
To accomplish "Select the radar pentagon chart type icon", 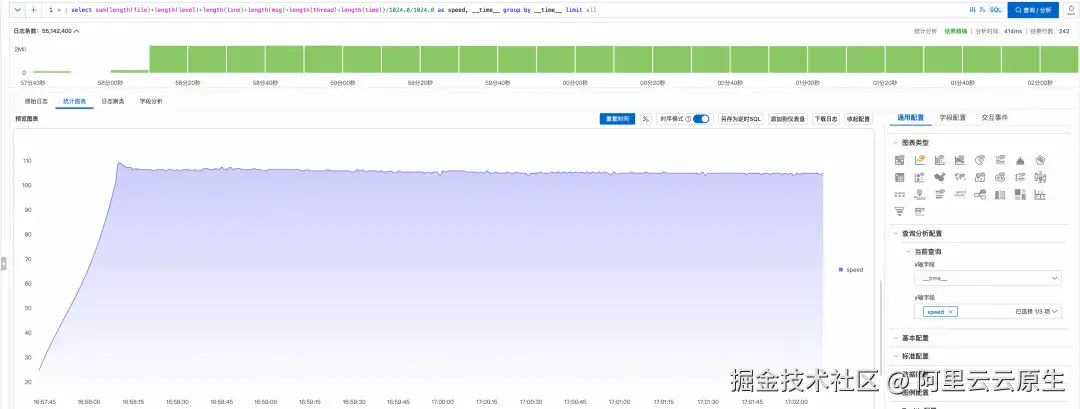I will pos(1040,160).
